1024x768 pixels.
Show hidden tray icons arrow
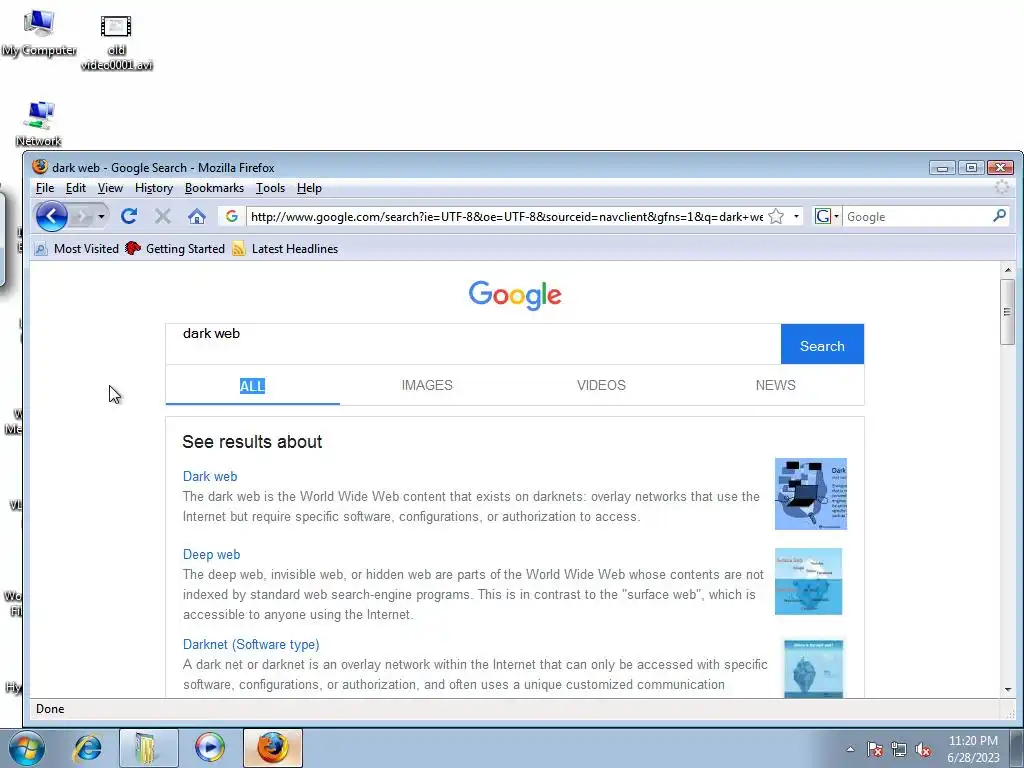850,749
